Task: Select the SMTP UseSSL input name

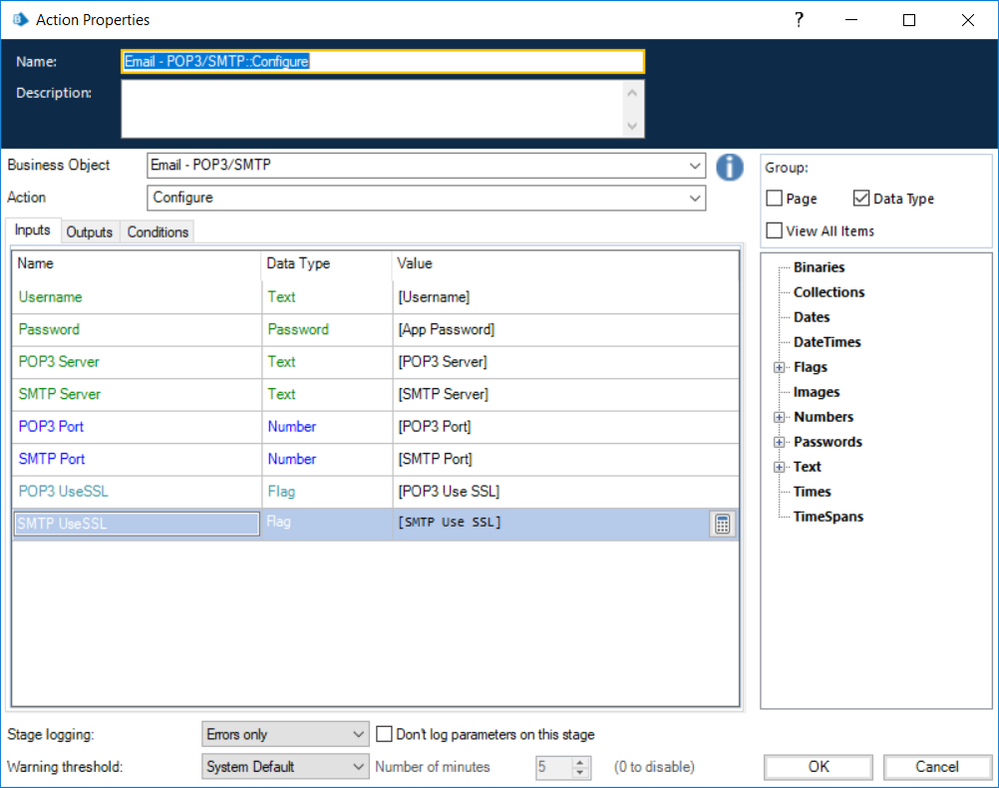Action: point(136,524)
